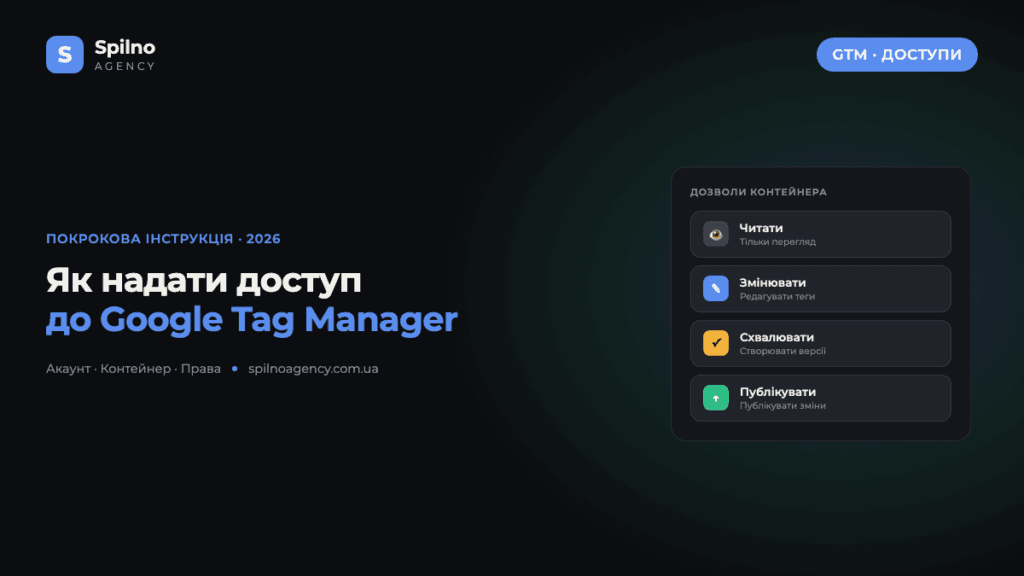Click the Редагувати теги subtitle
The image size is (1024, 576).
(777, 296)
